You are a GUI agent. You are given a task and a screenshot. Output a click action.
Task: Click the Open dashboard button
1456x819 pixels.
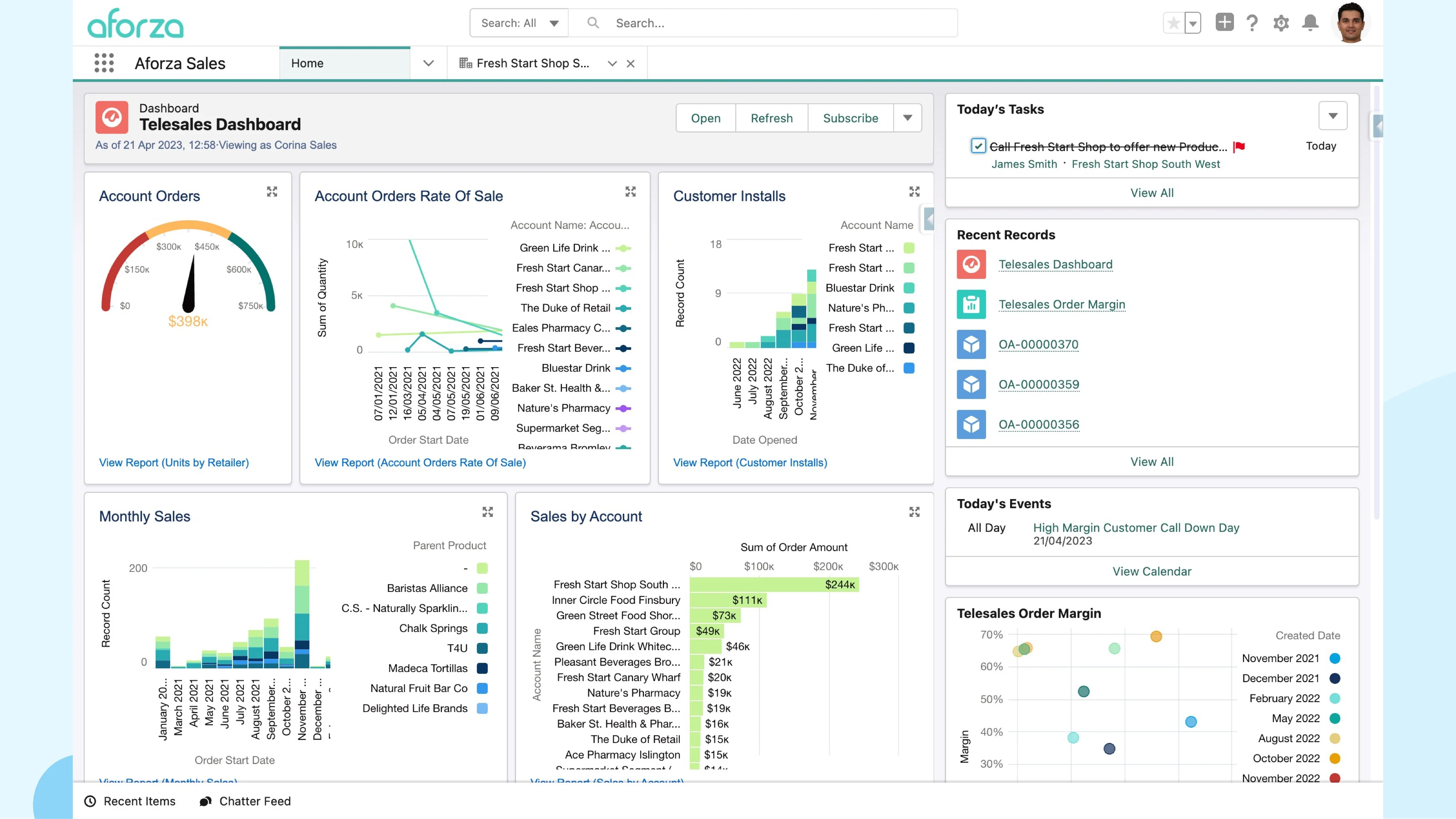pos(705,118)
